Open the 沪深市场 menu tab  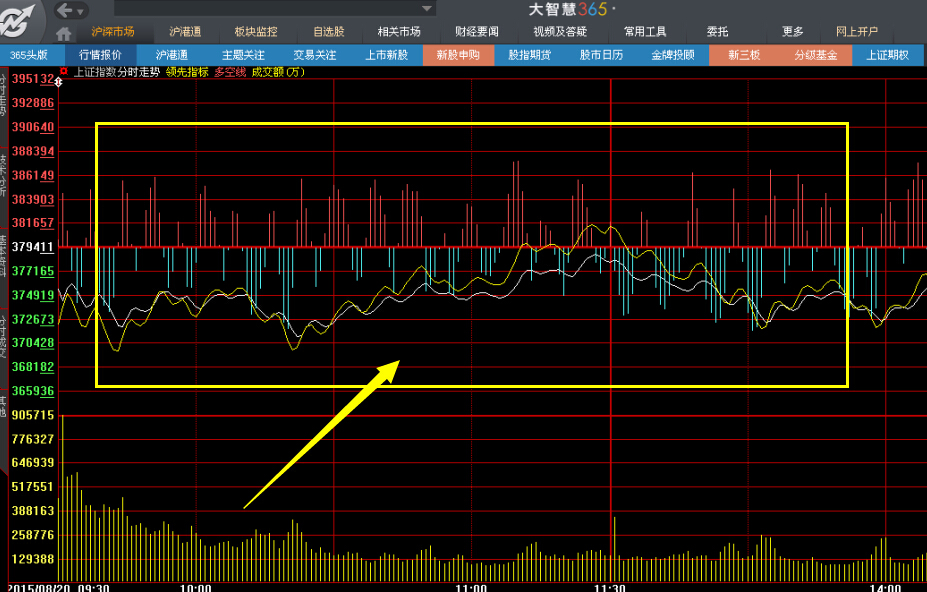[x=112, y=32]
